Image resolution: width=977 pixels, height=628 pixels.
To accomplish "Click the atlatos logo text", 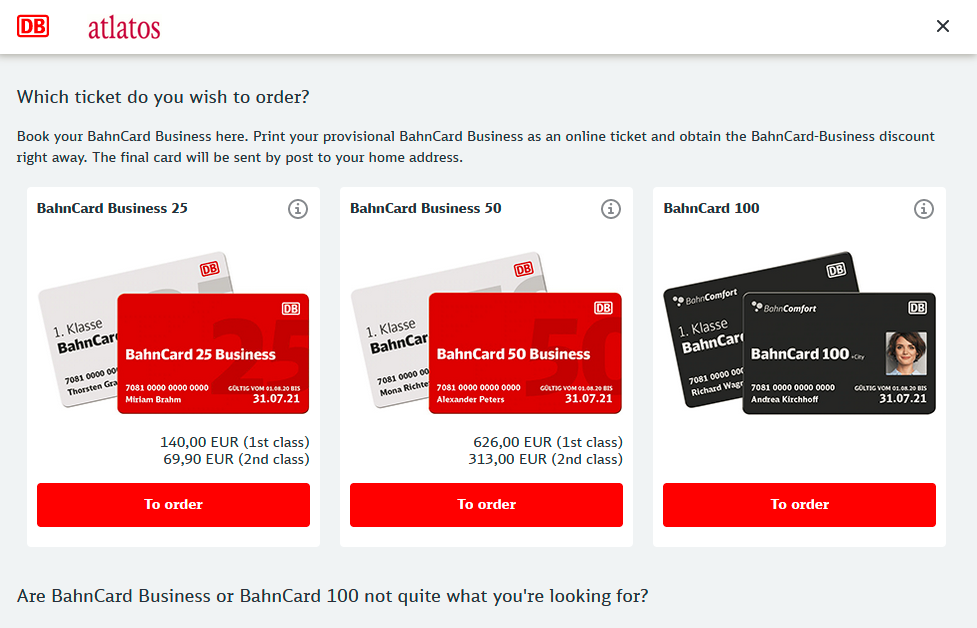I will point(124,28).
